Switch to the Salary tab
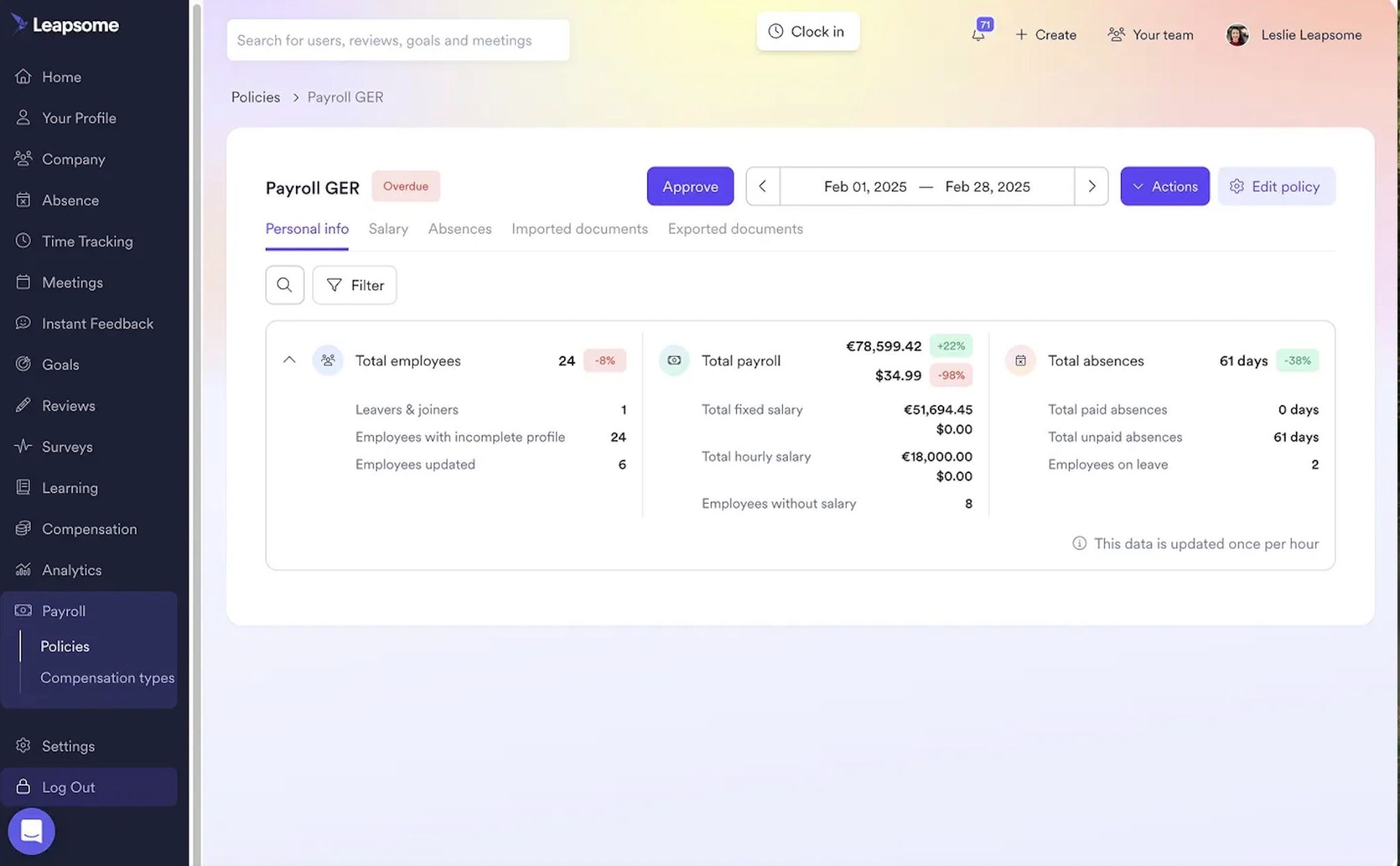 click(x=388, y=229)
